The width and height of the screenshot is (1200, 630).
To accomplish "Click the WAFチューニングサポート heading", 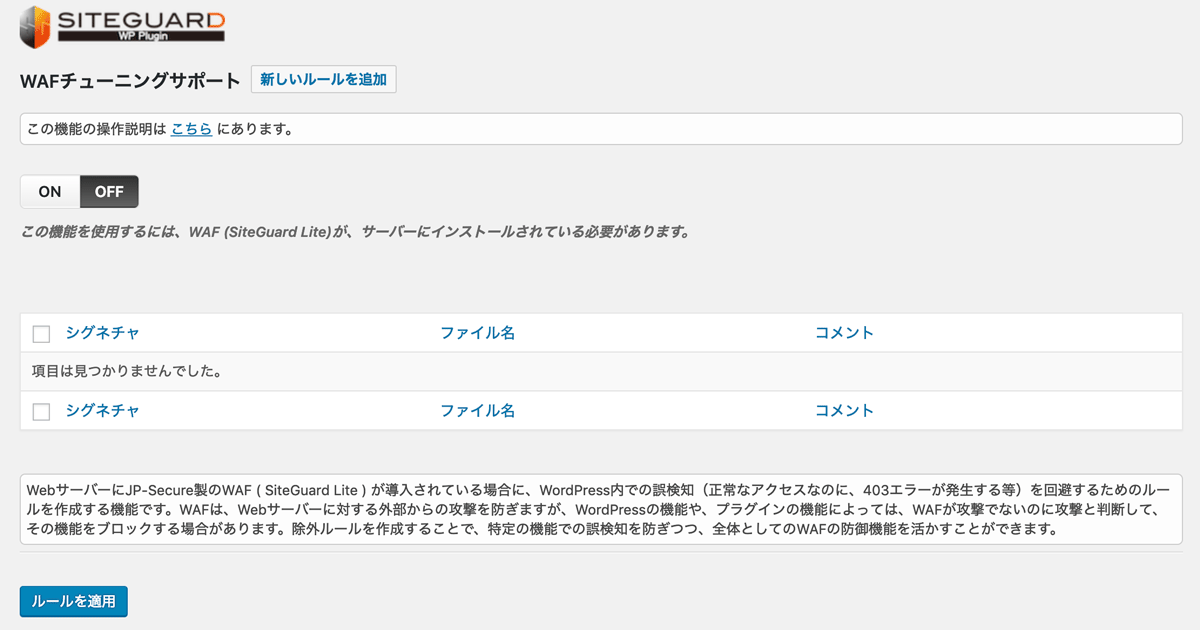I will coord(130,81).
